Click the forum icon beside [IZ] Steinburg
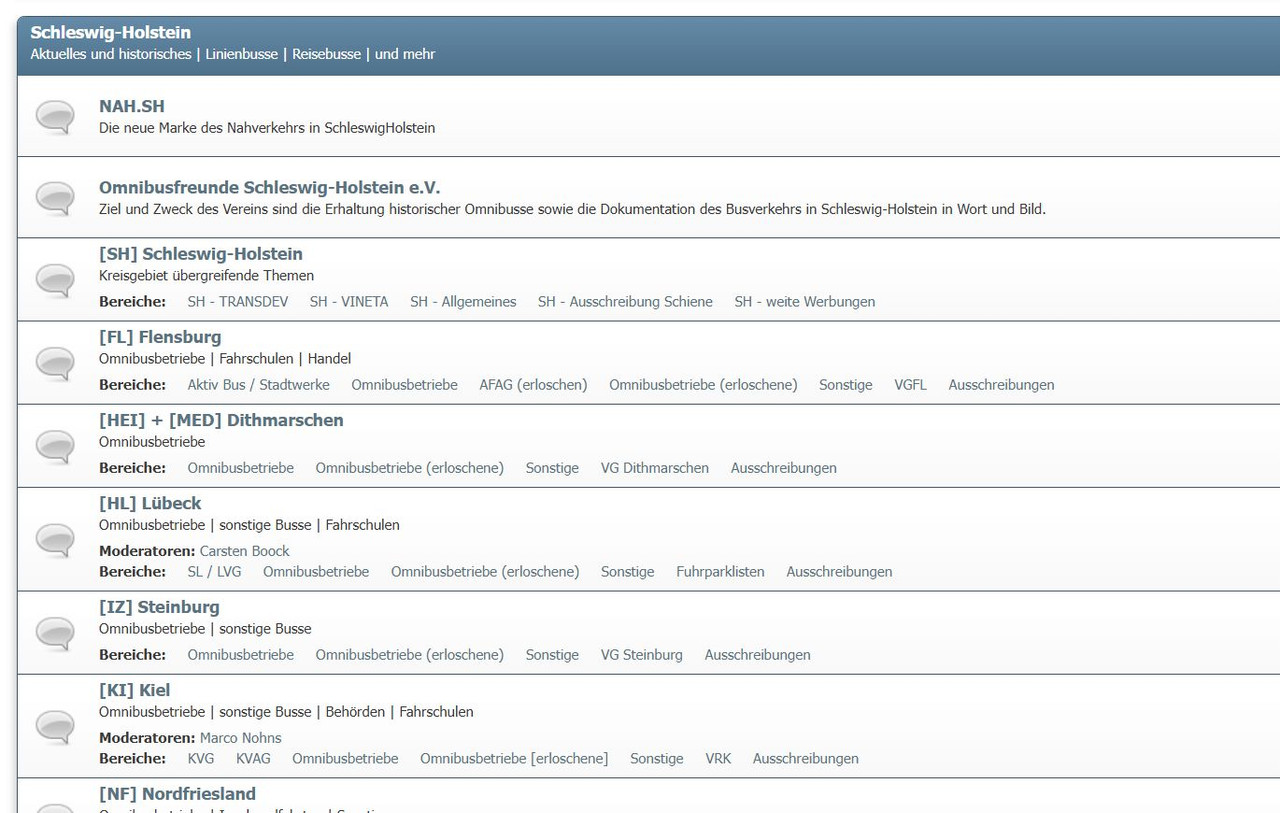The image size is (1280, 813). click(55, 633)
